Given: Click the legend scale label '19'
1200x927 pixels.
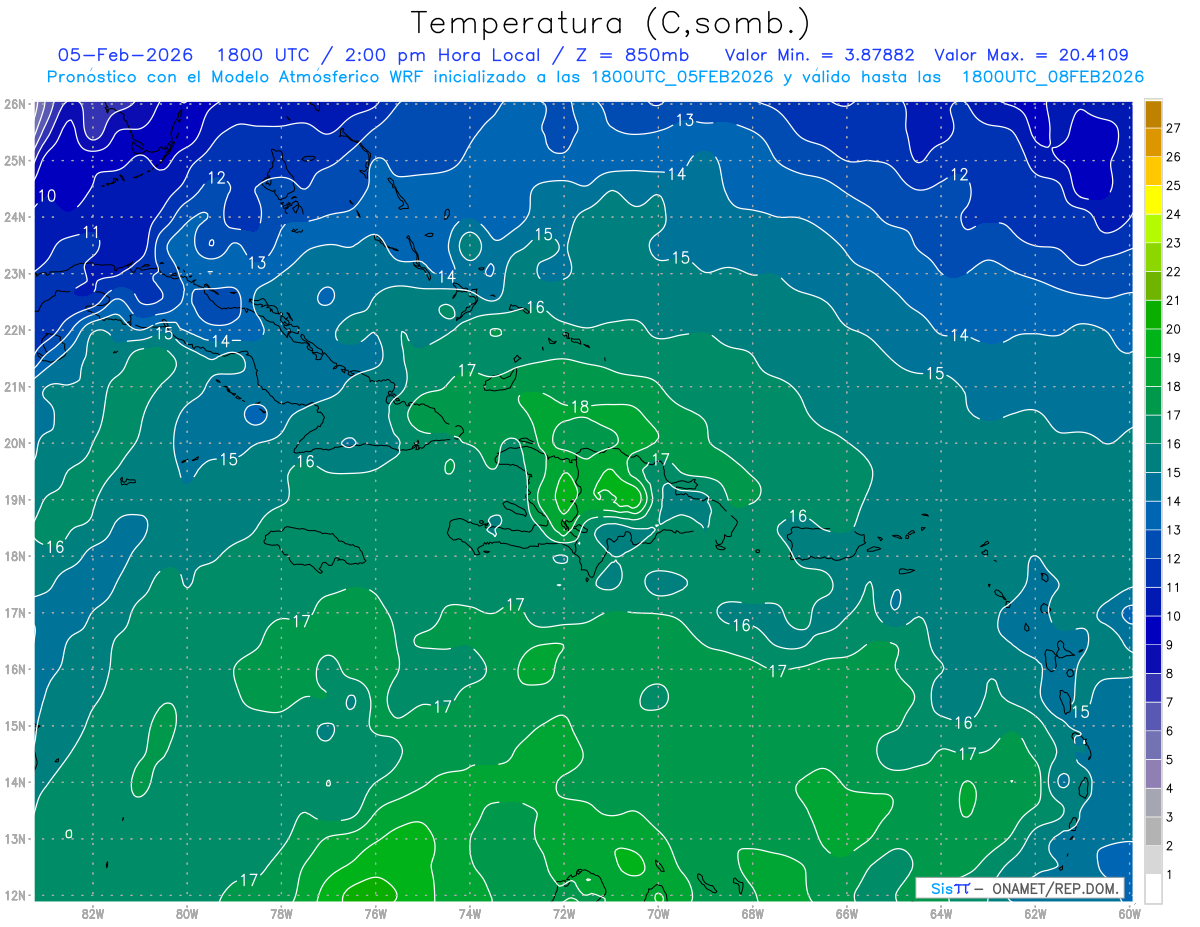Looking at the screenshot, I should click(1173, 358).
